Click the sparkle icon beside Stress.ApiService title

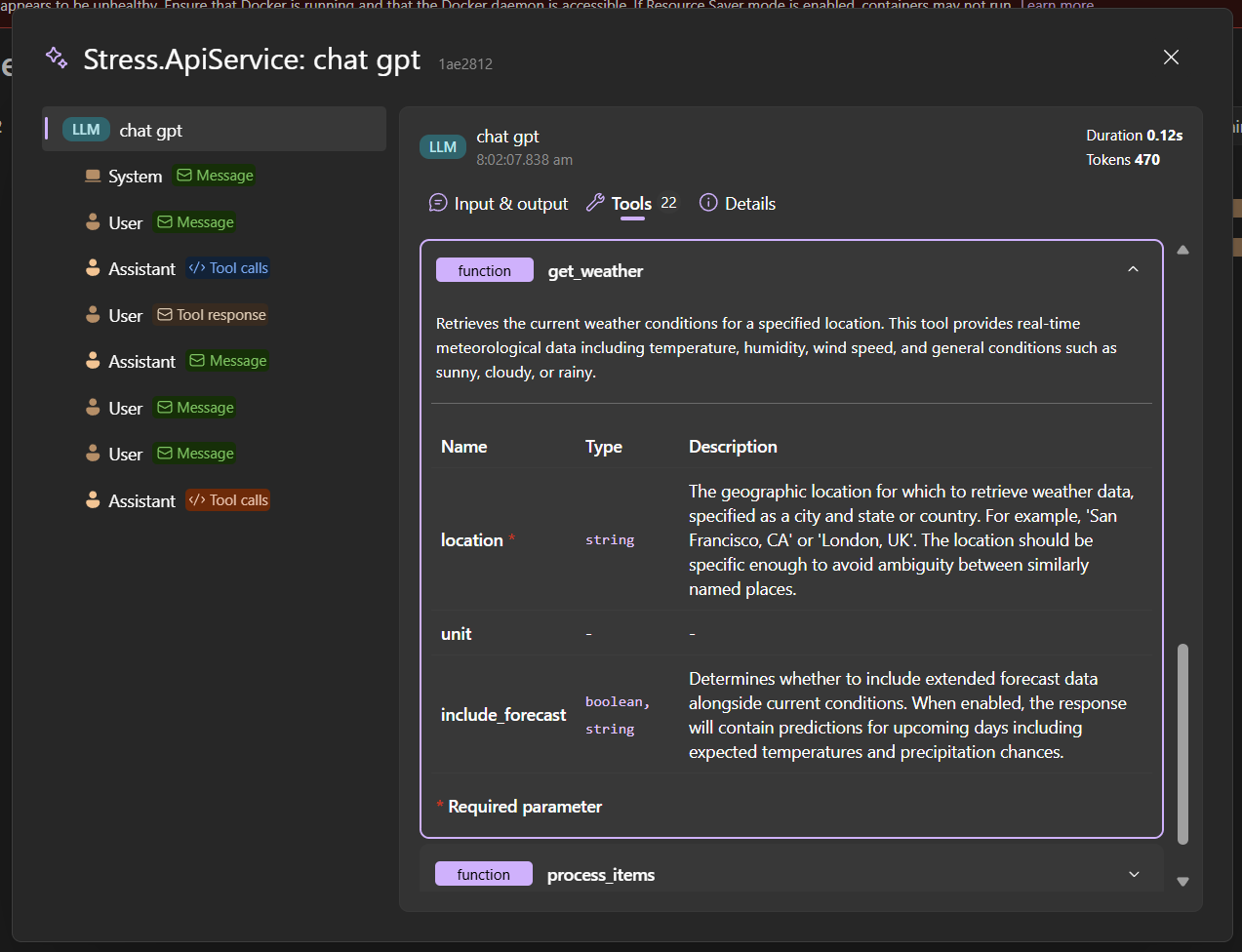(56, 58)
